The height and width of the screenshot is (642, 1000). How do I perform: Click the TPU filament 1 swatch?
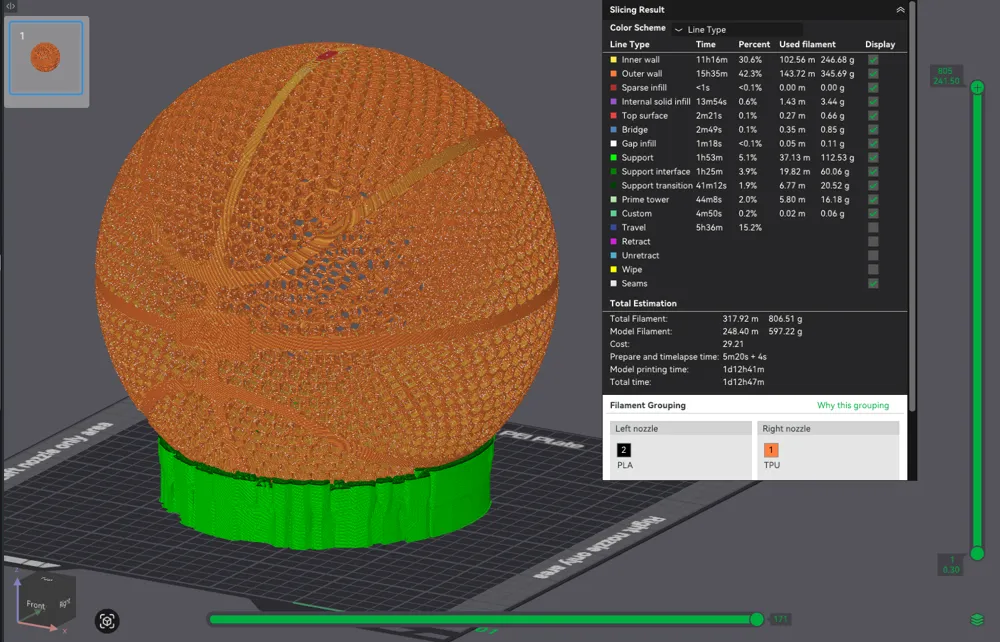coord(770,450)
